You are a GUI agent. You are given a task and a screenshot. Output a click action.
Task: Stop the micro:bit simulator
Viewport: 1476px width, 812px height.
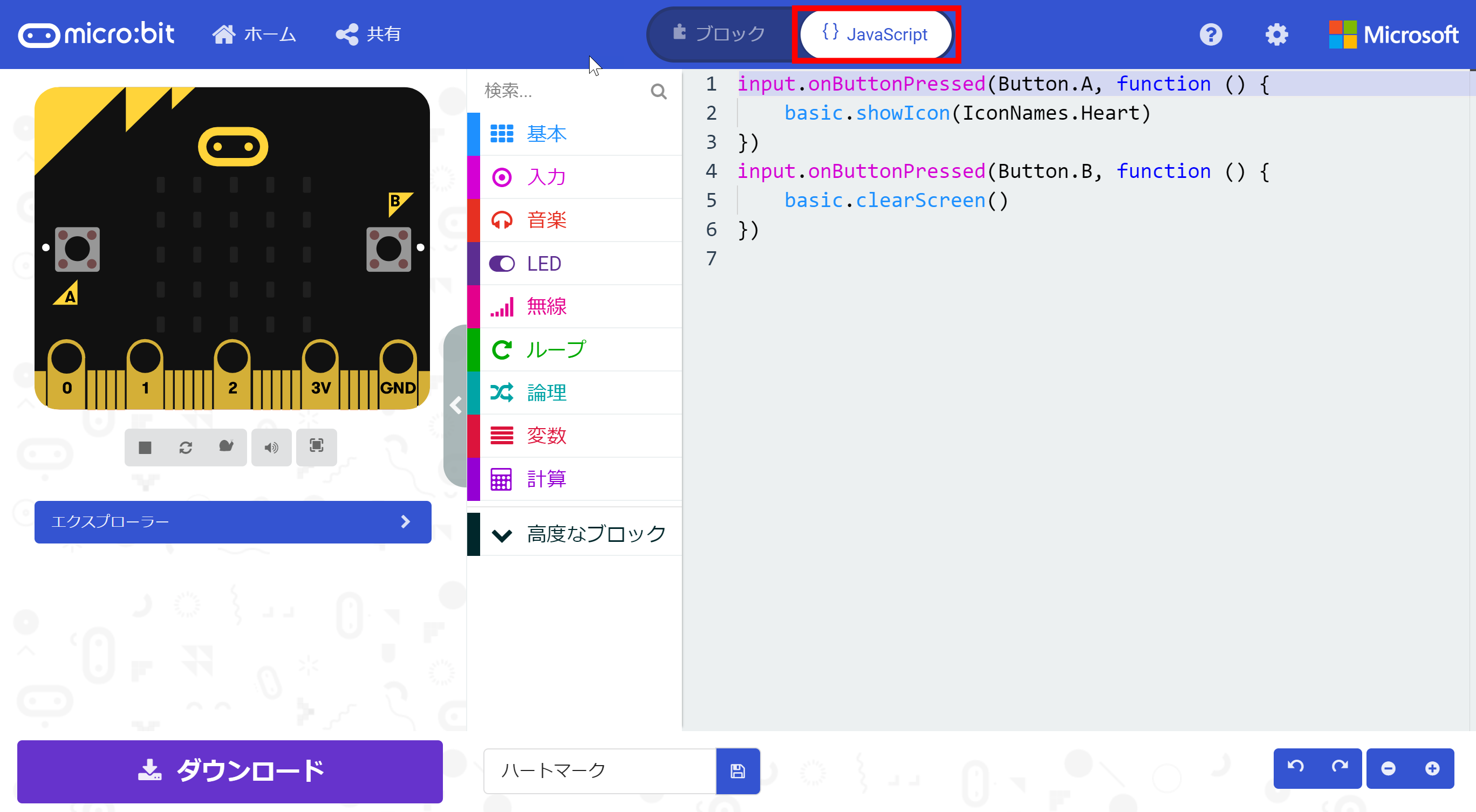[145, 447]
